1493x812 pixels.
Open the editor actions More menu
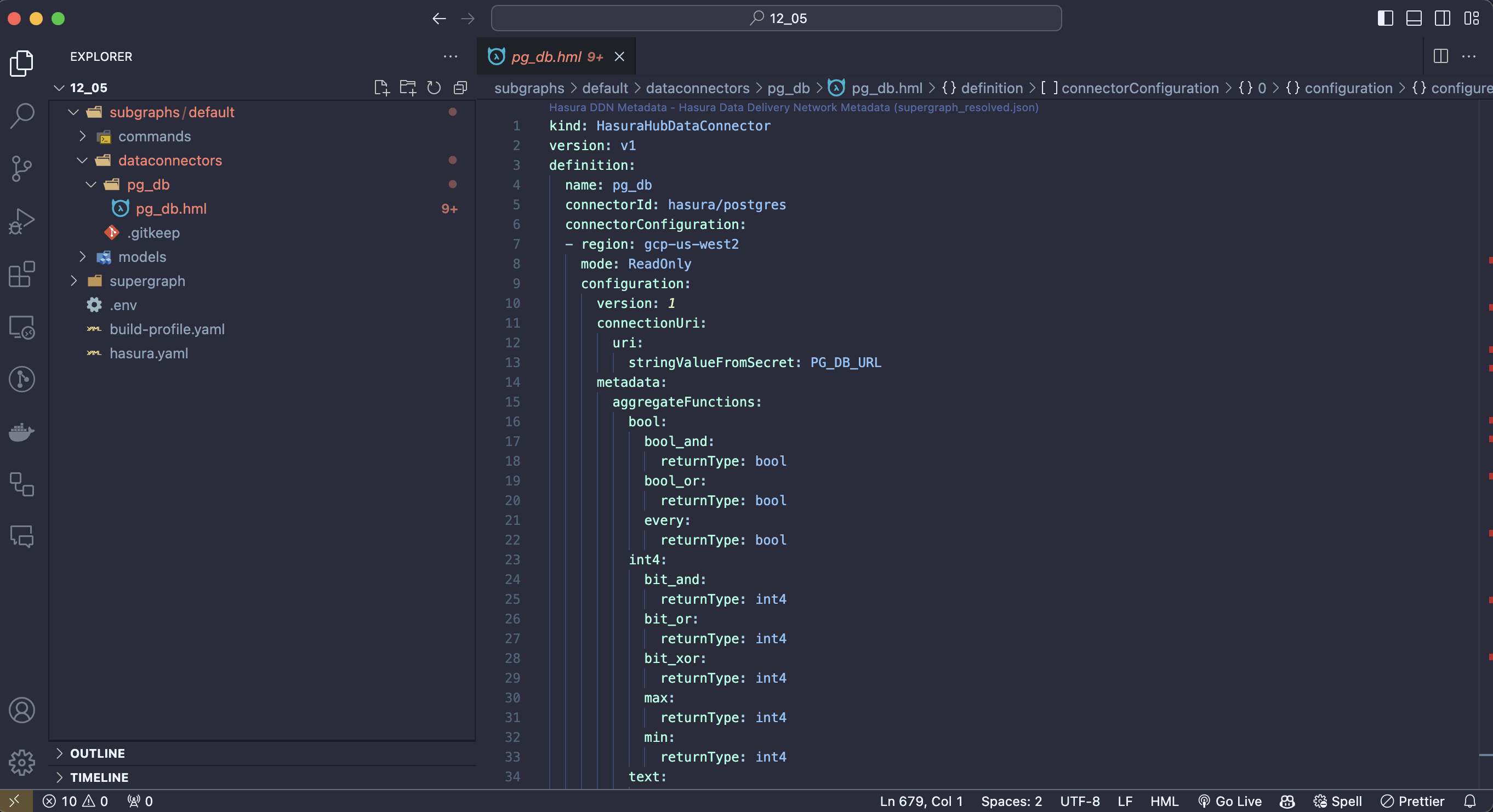pos(1471,56)
